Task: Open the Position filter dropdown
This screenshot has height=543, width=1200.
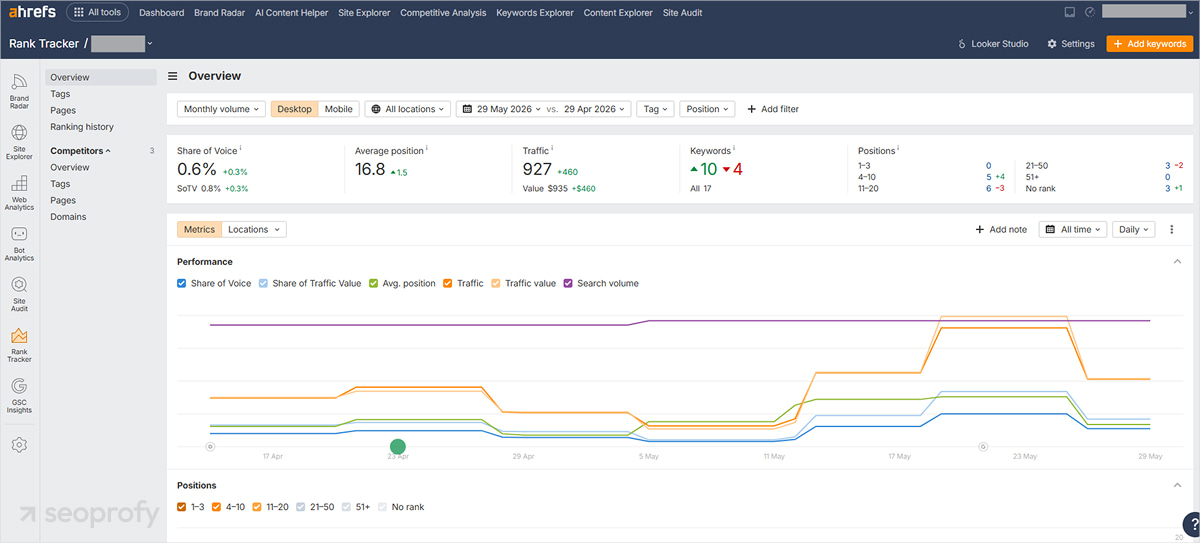Action: [x=707, y=109]
